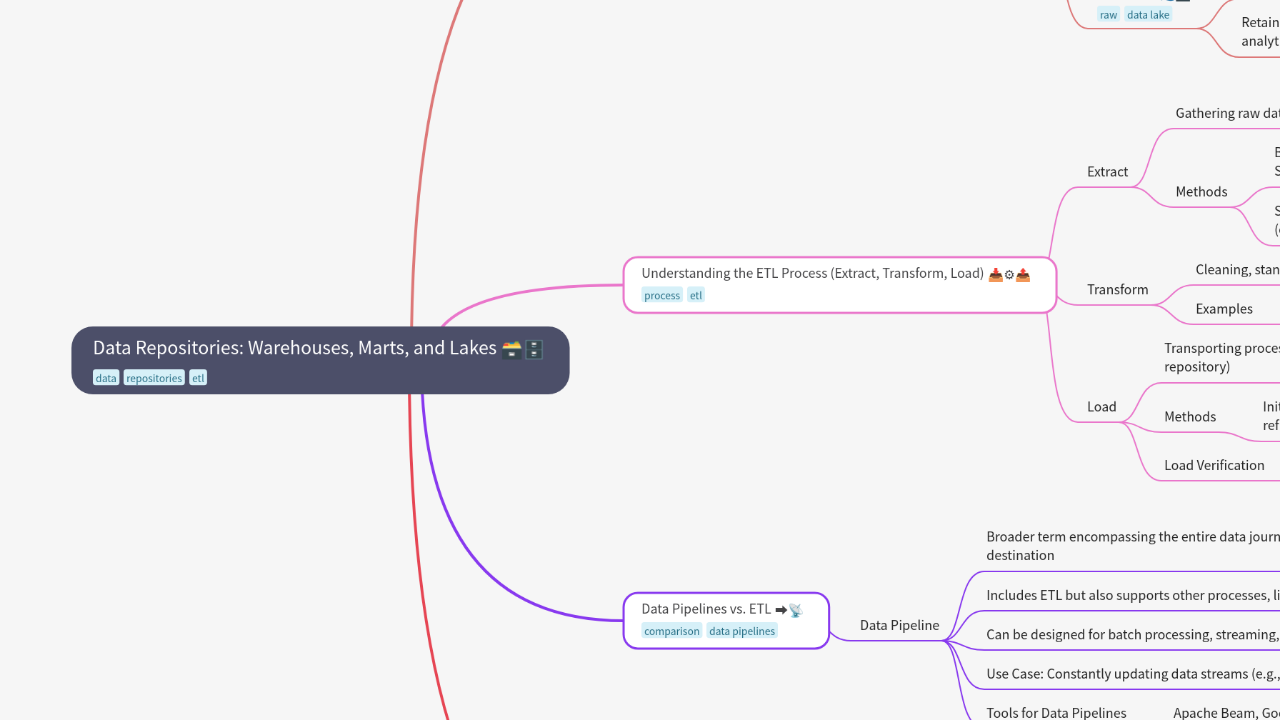This screenshot has width=1280, height=720.
Task: Select 'Includes ETL but also supports' node
Action: tap(1132, 596)
